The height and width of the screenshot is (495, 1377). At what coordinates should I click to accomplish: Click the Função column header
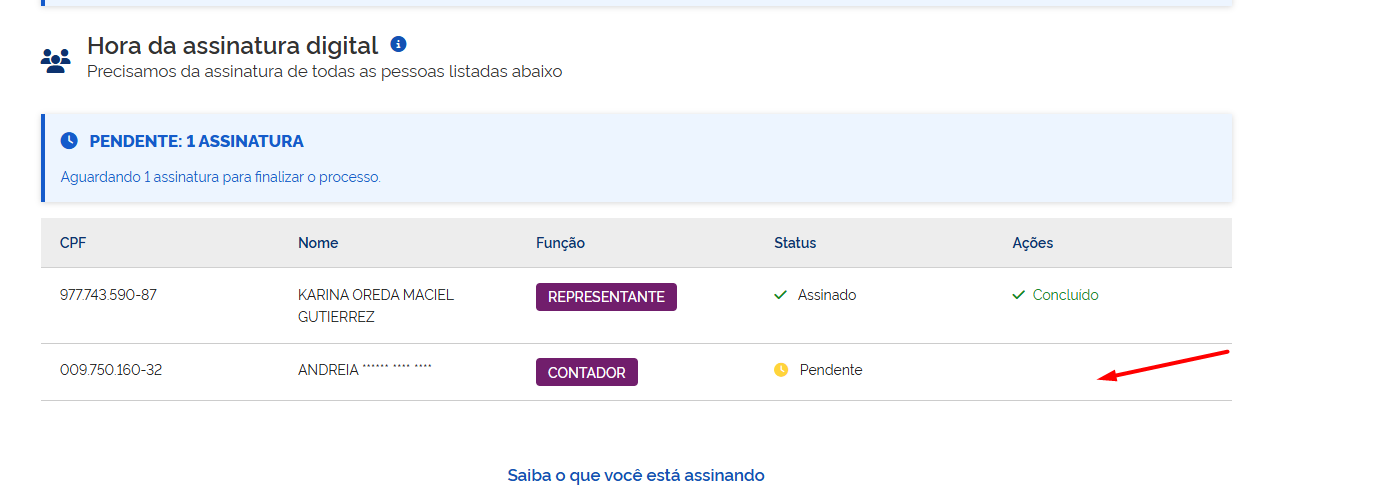tap(560, 243)
